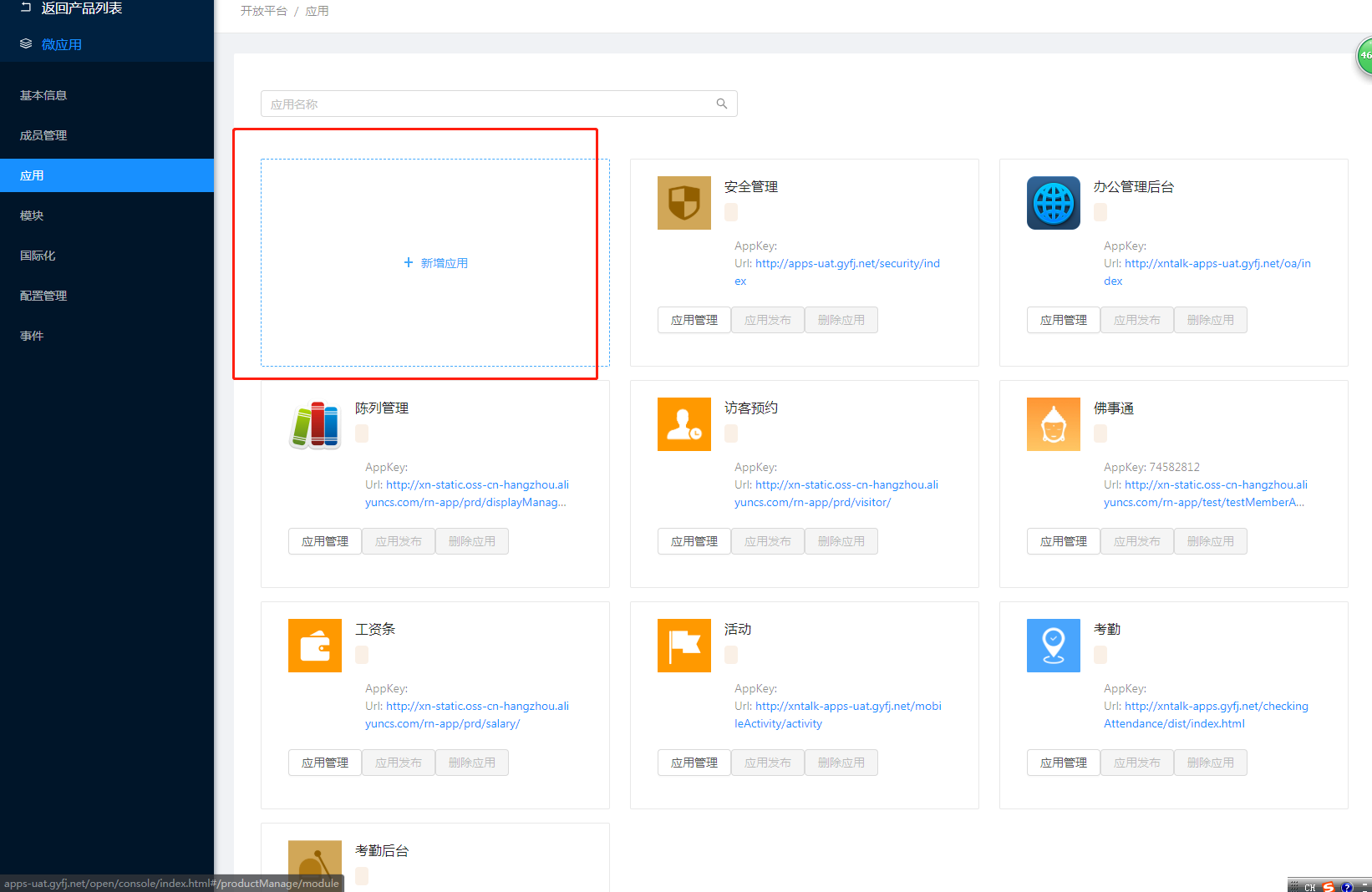Click 应用管理 for 佛事通
The height and width of the screenshot is (892, 1372).
1064,541
